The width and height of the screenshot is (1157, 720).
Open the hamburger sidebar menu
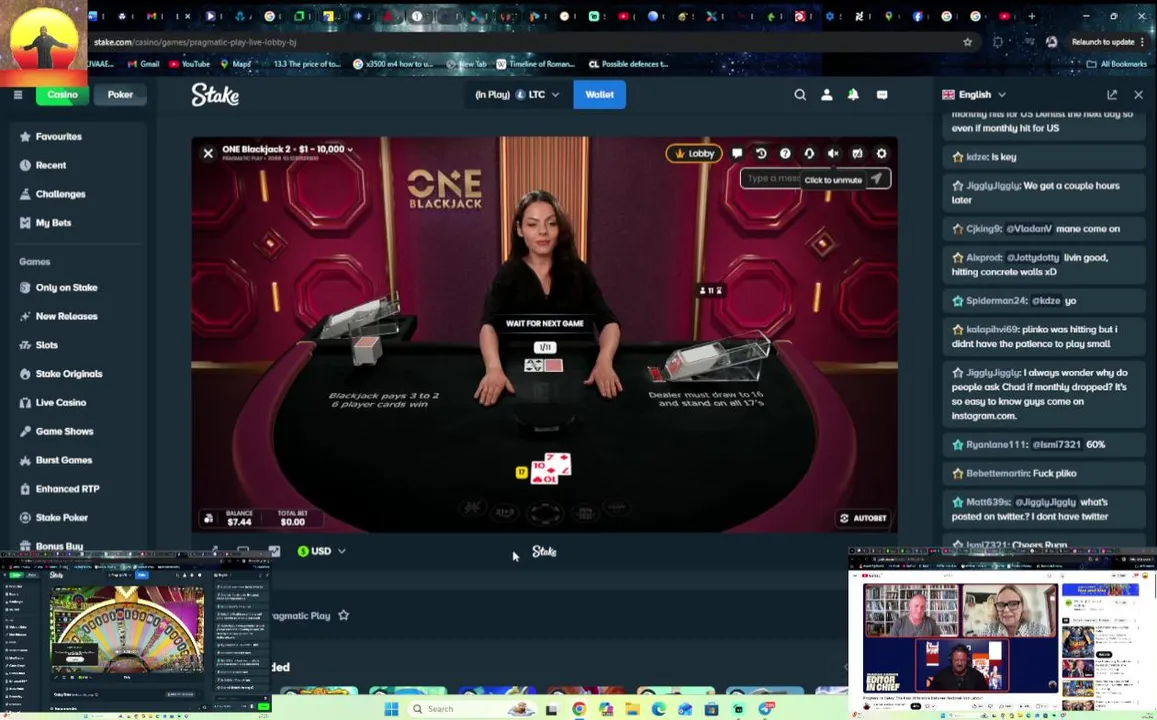tap(18, 94)
